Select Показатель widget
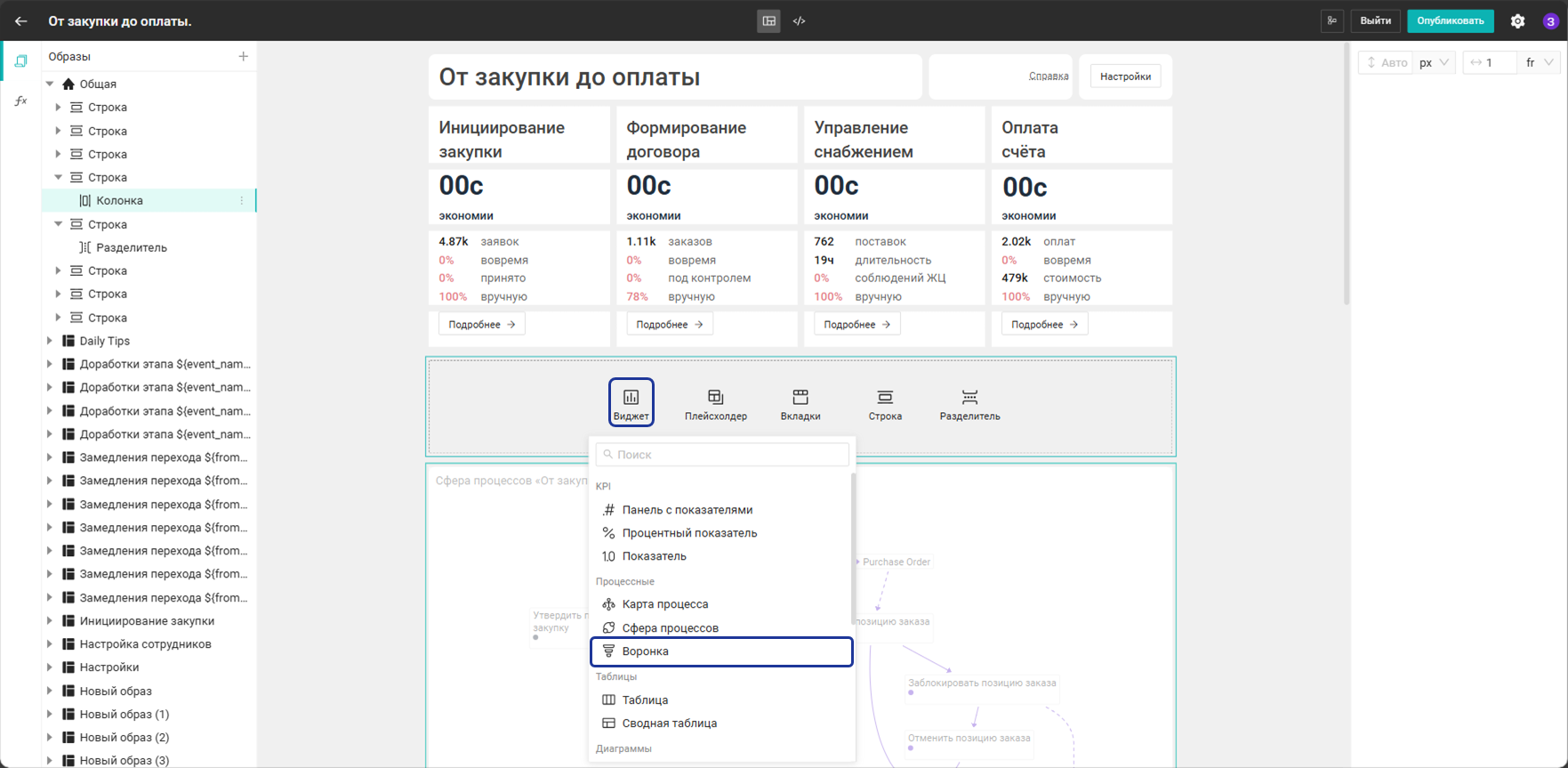Image resolution: width=1568 pixels, height=768 pixels. (721, 556)
